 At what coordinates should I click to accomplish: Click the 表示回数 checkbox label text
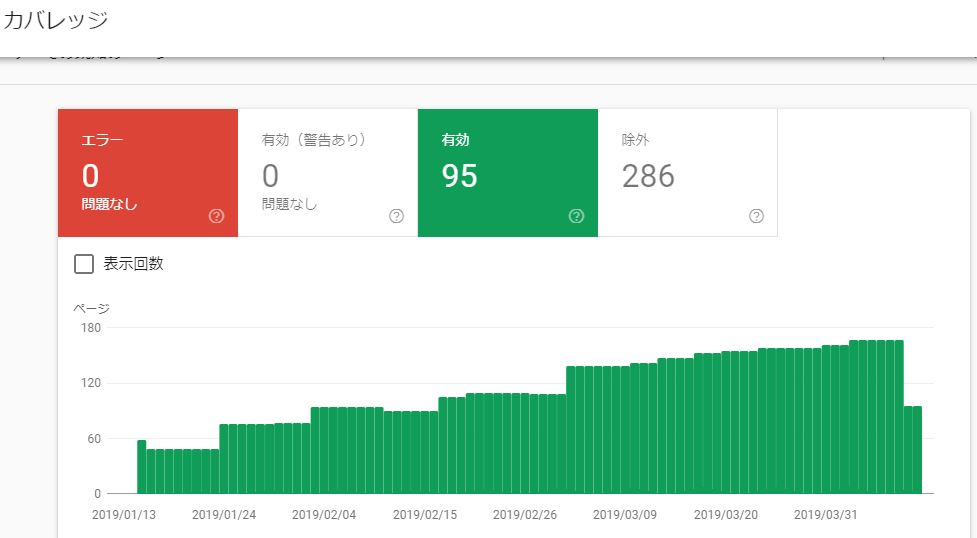pyautogui.click(x=133, y=264)
